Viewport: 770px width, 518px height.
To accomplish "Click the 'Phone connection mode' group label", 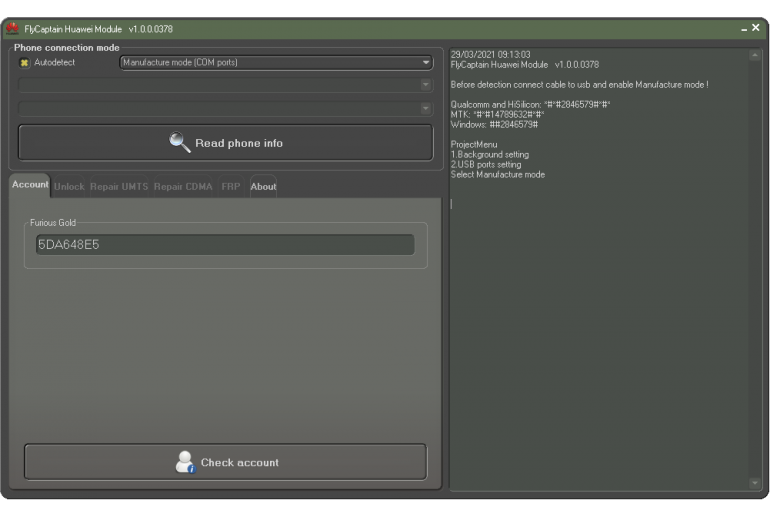I will point(66,48).
